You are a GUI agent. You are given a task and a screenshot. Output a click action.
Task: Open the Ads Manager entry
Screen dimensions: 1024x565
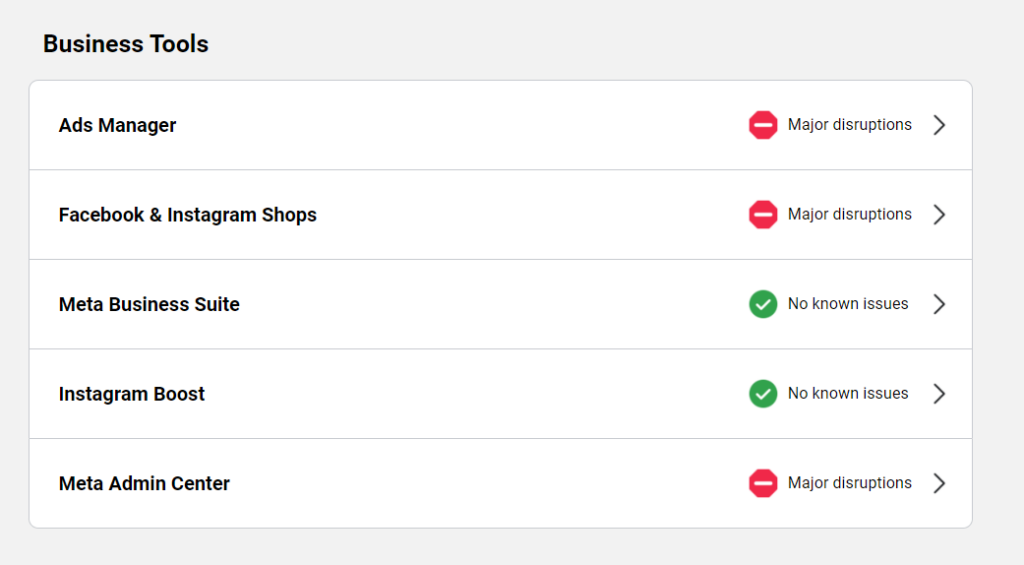point(117,125)
